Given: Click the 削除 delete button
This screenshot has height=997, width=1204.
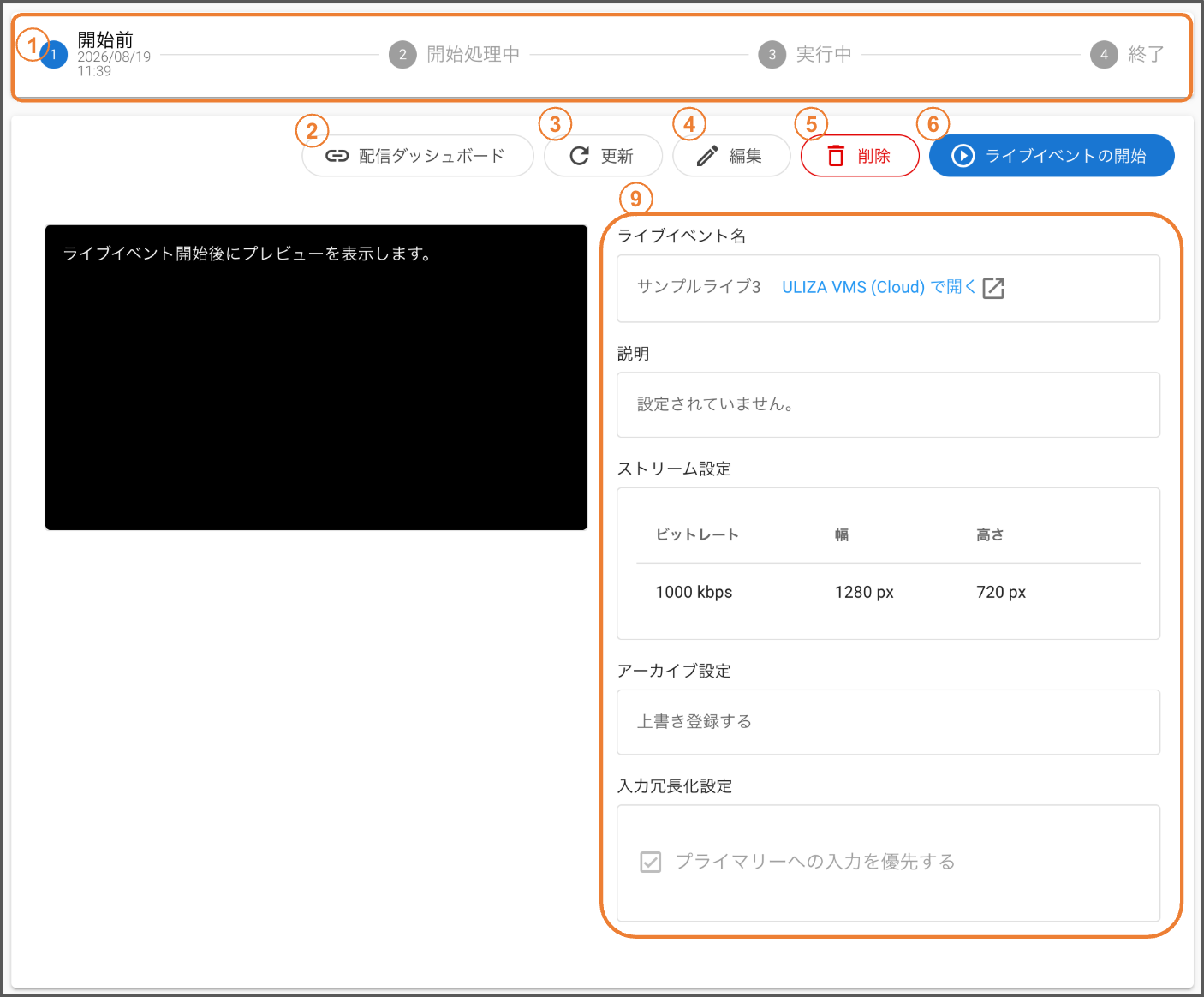Looking at the screenshot, I should click(860, 156).
